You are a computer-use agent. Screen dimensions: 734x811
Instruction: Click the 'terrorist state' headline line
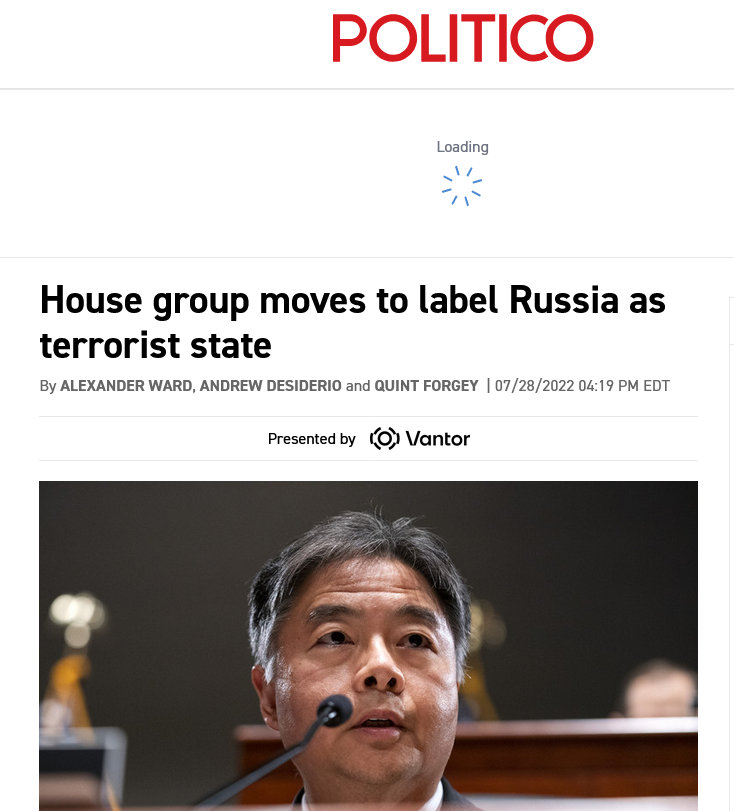156,346
